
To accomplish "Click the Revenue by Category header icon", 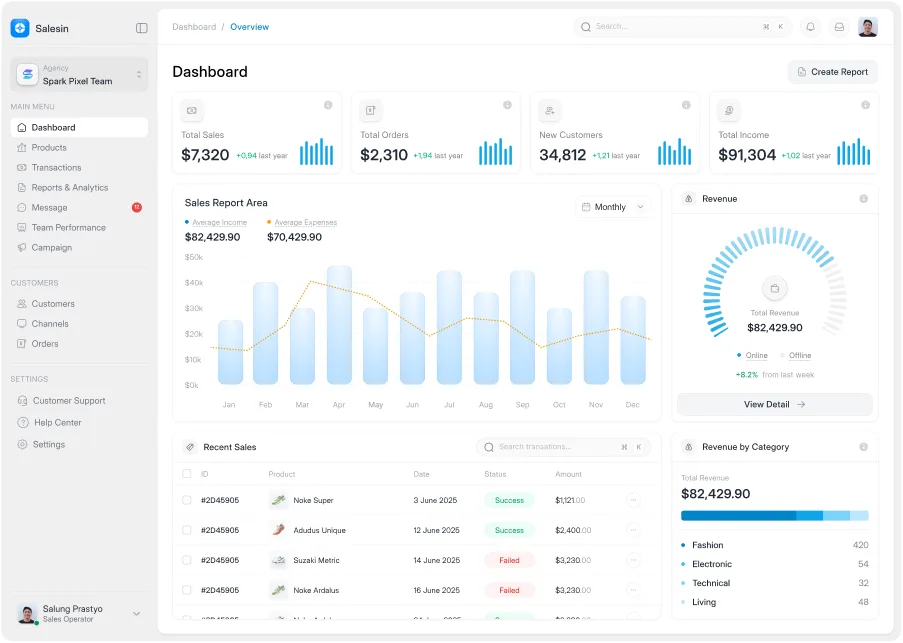I will click(x=688, y=447).
